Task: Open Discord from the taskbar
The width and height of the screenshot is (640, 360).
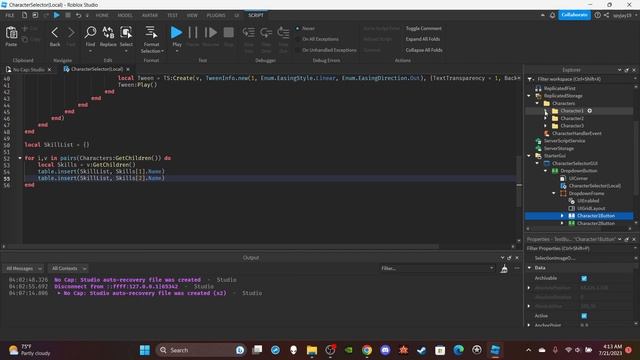Action: point(385,350)
